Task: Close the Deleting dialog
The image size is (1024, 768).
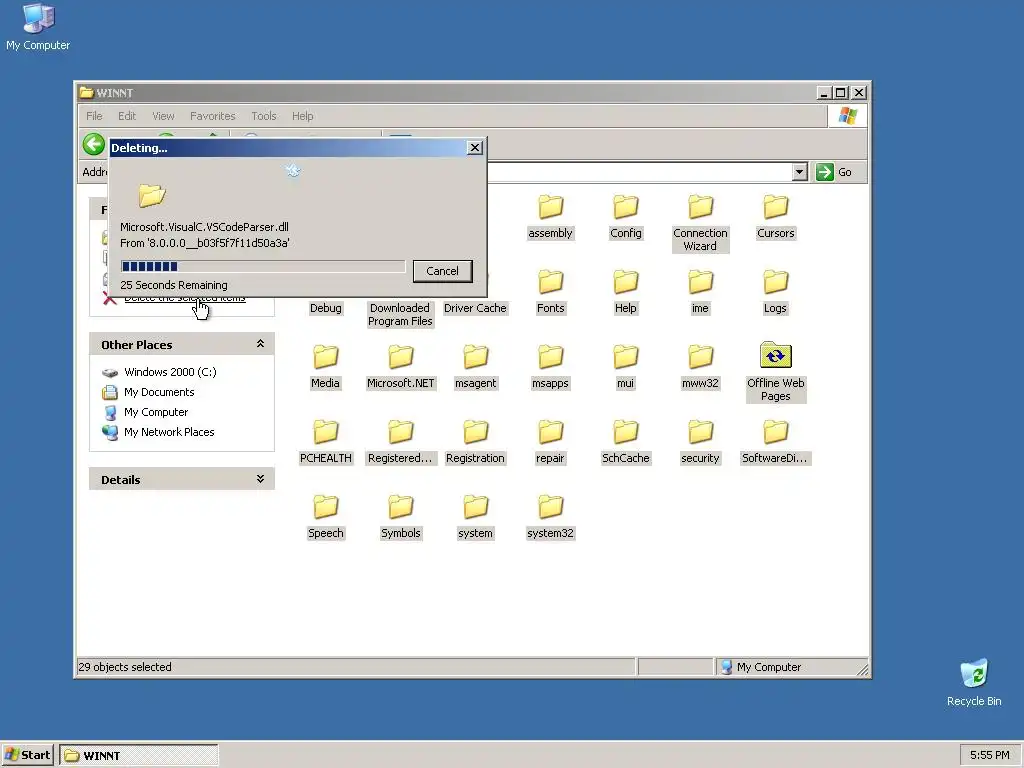Action: 475,148
